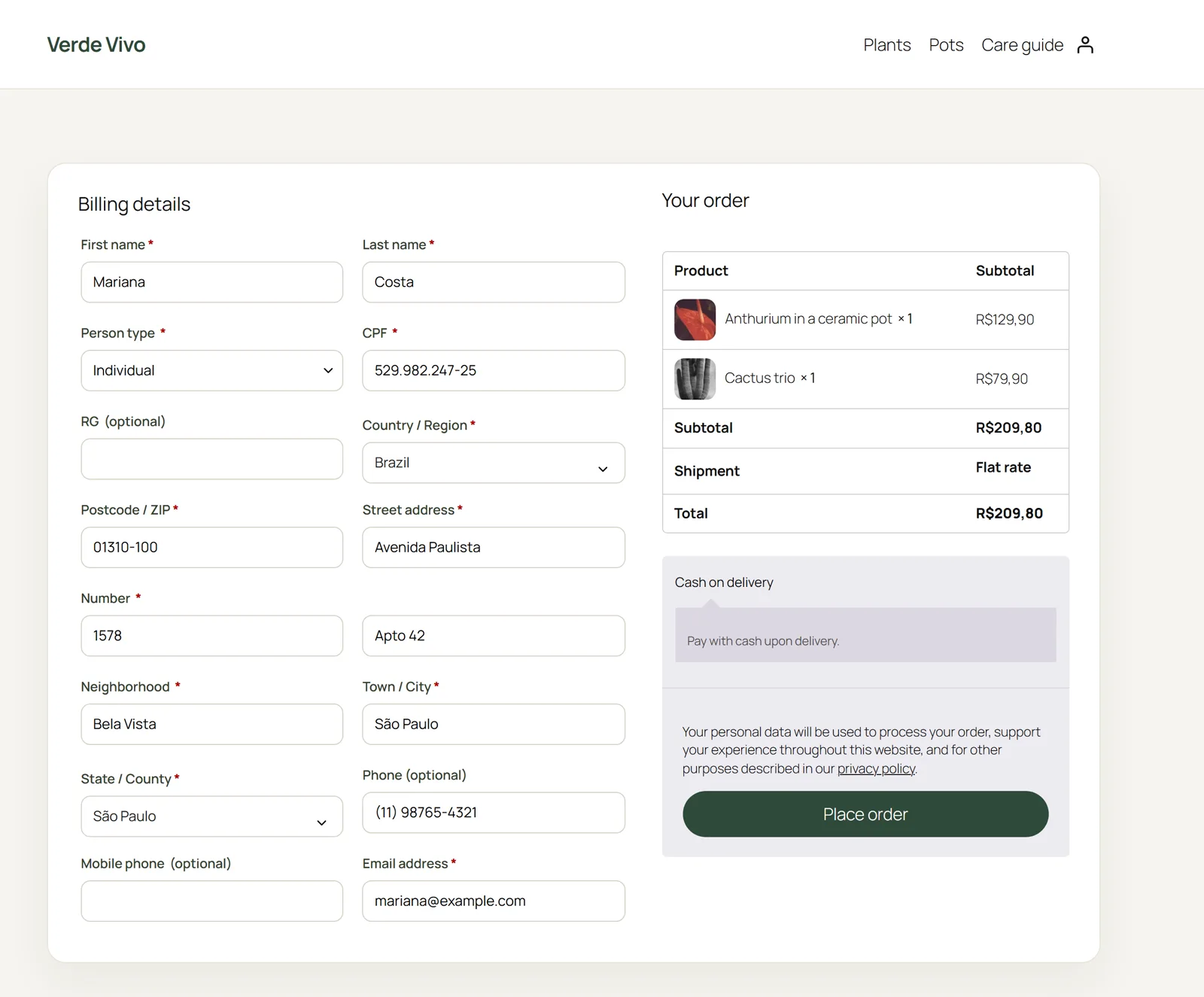The width and height of the screenshot is (1204, 997).
Task: Click the 'Flat rate' shipment value
Action: click(1003, 467)
